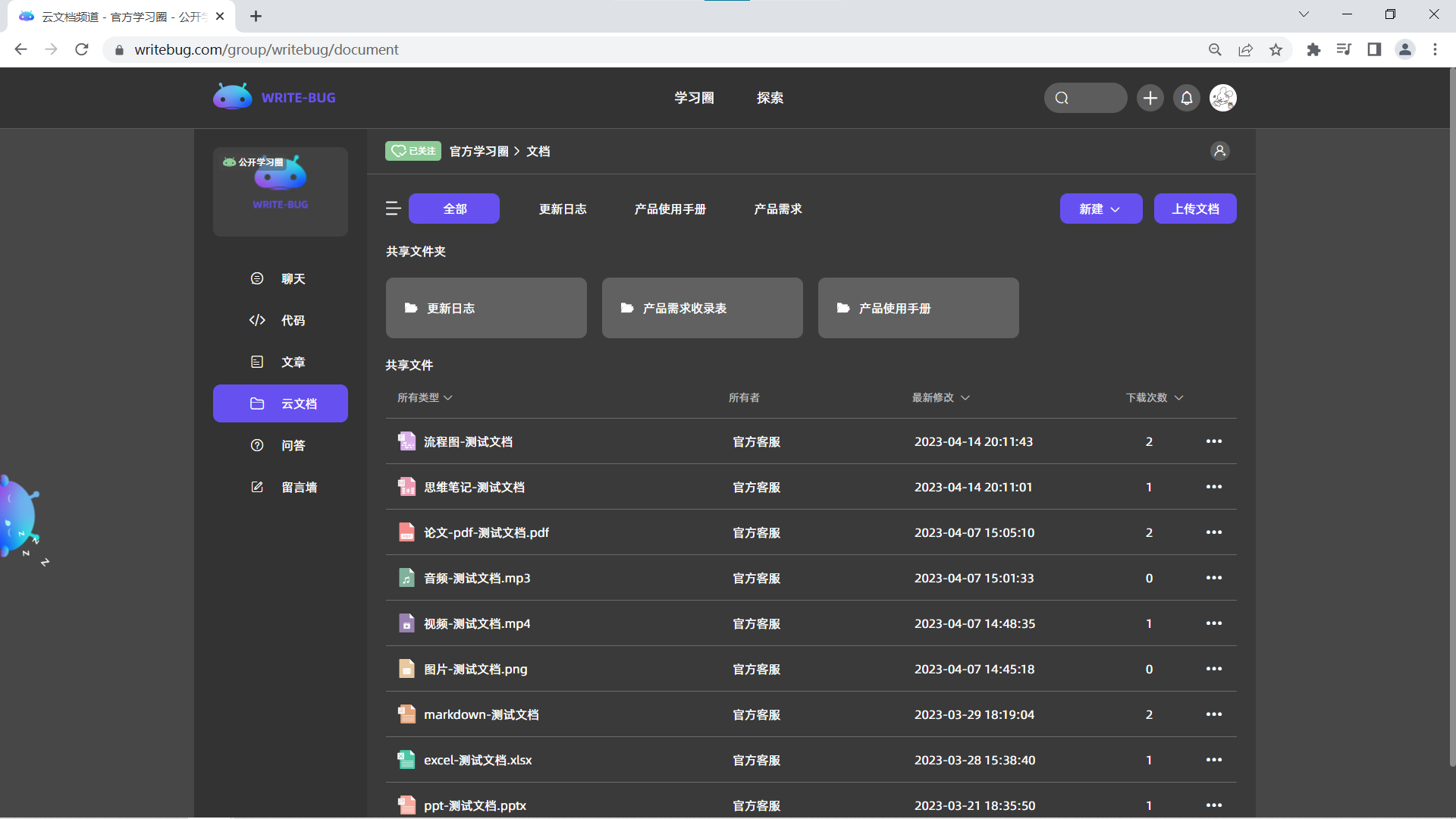Open the 论文-pdf-测试文档.pdf file
This screenshot has height=819, width=1456.
[486, 533]
